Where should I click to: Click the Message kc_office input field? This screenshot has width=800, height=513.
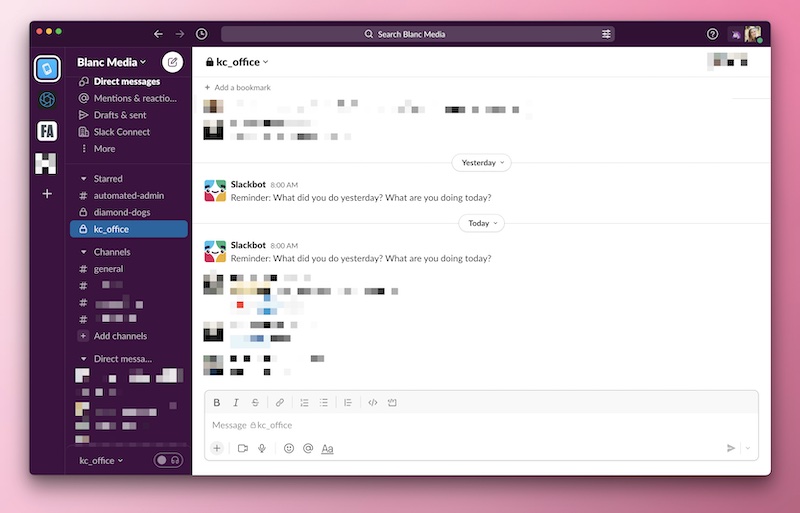pyautogui.click(x=481, y=425)
